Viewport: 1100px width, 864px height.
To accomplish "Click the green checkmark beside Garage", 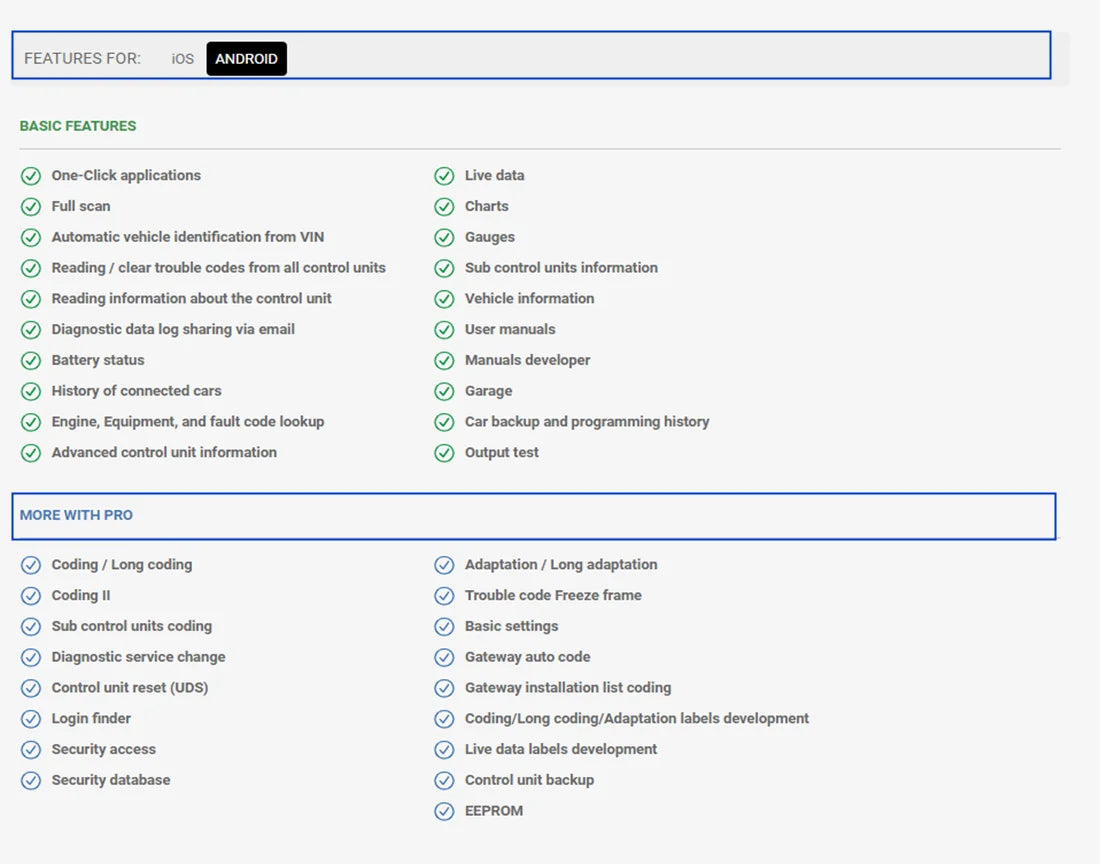I will 444,392.
